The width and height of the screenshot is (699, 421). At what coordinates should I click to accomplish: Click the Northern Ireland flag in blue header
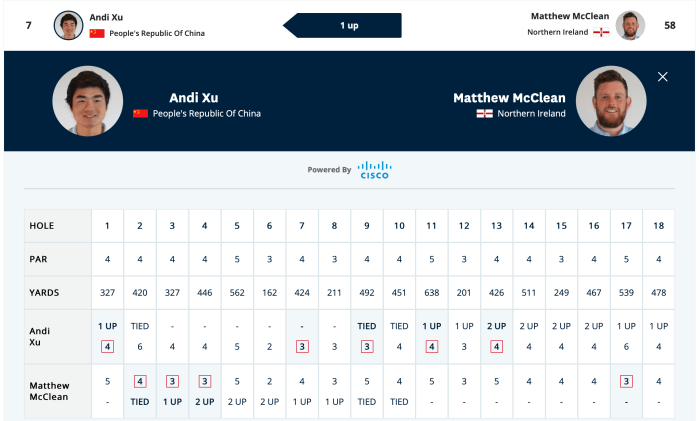[484, 114]
